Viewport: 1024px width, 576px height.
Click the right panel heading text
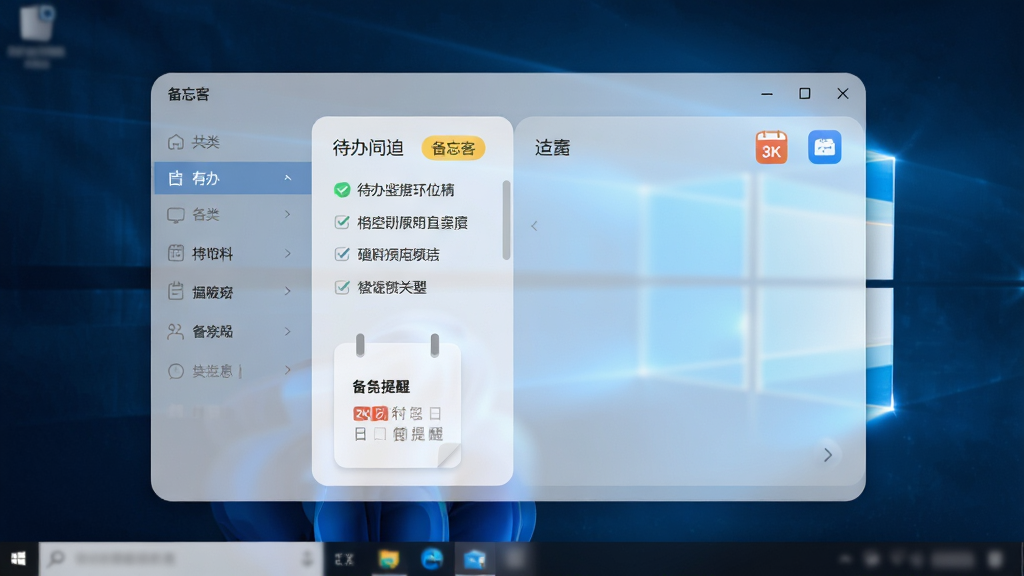pyautogui.click(x=552, y=148)
